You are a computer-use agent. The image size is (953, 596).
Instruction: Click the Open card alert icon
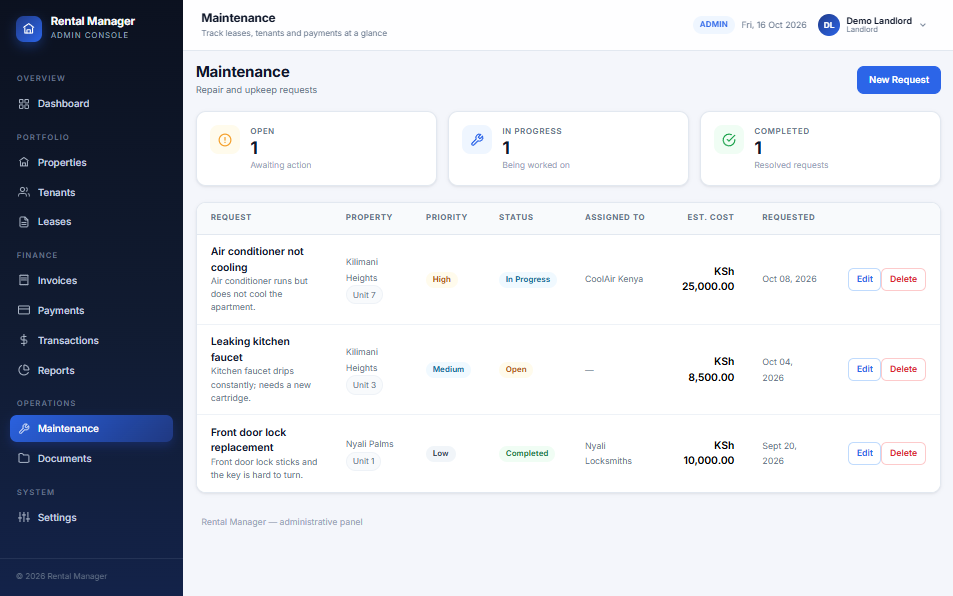[x=225, y=140]
